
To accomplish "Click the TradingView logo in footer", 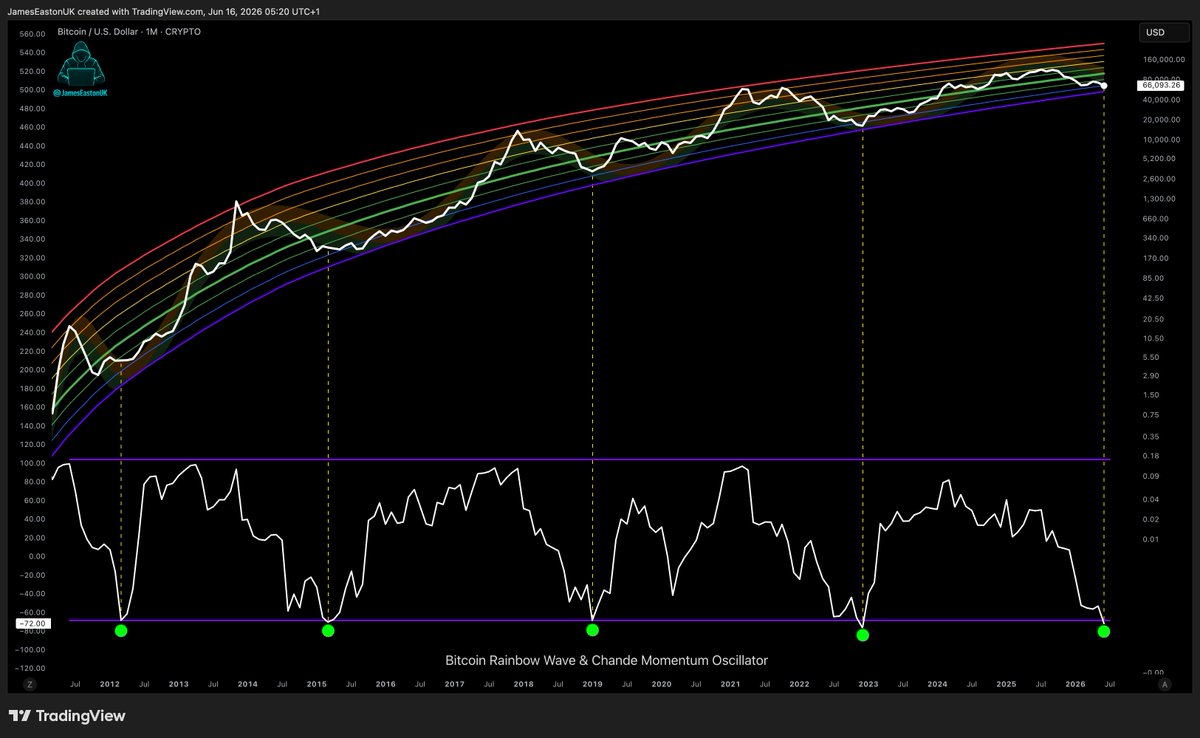I will [x=67, y=715].
